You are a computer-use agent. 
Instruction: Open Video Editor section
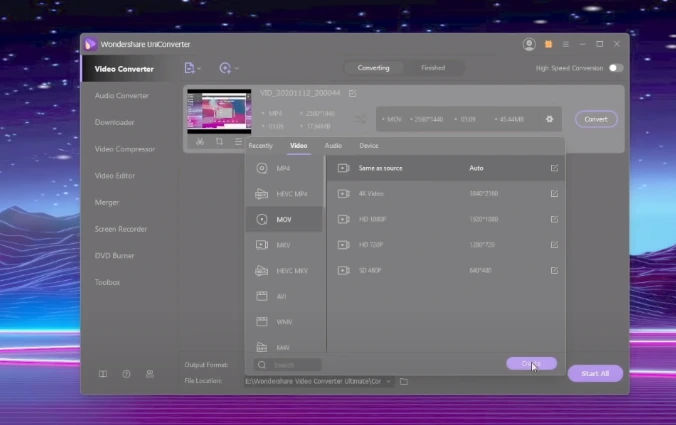coord(115,175)
